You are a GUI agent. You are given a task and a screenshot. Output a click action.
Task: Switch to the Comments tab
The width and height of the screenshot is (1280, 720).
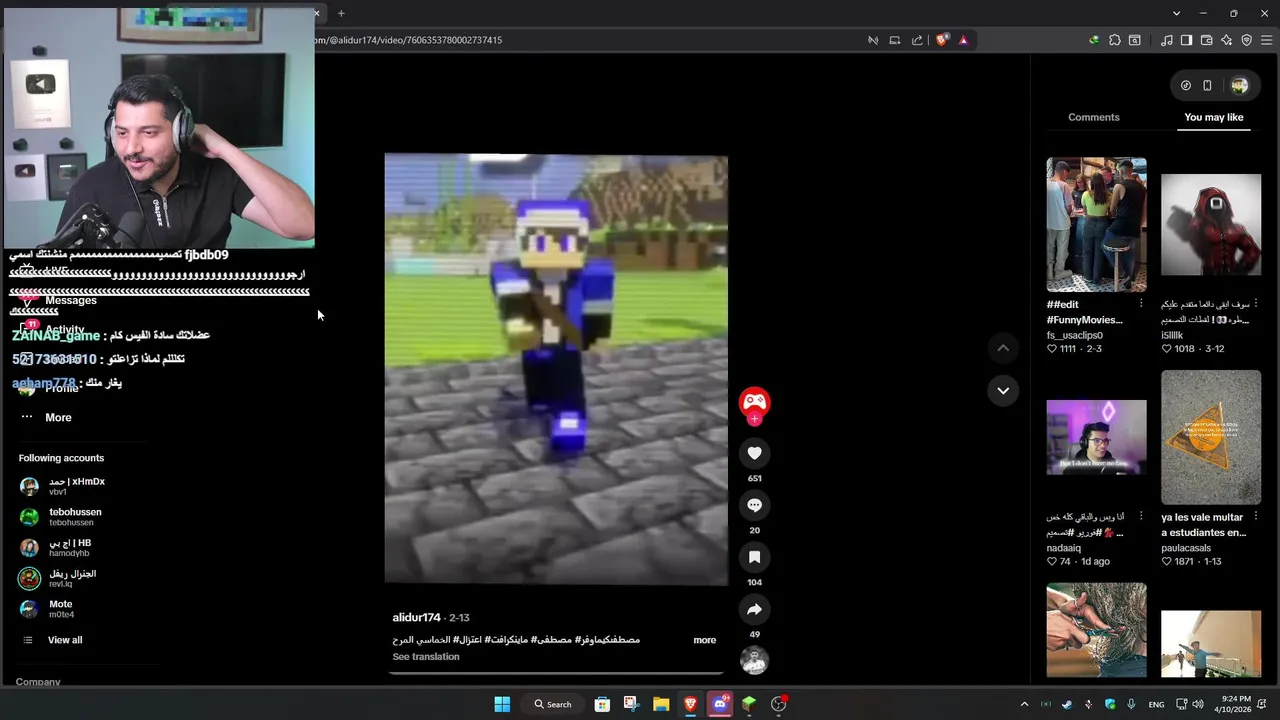tap(1093, 117)
